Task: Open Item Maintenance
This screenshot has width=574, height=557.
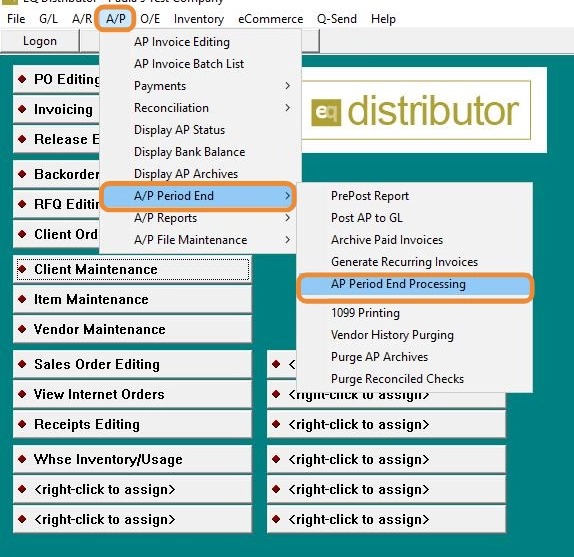Action: coord(133,299)
